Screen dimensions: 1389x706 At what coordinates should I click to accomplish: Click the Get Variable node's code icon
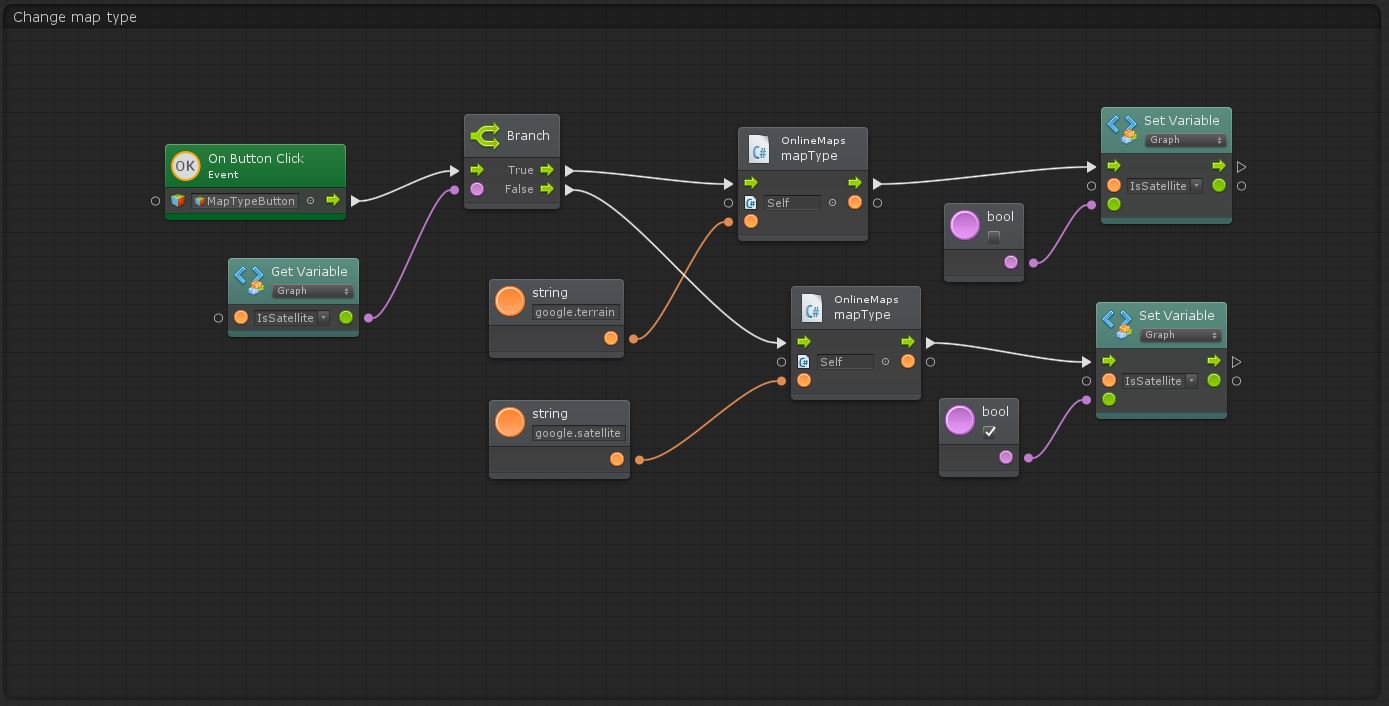click(249, 279)
